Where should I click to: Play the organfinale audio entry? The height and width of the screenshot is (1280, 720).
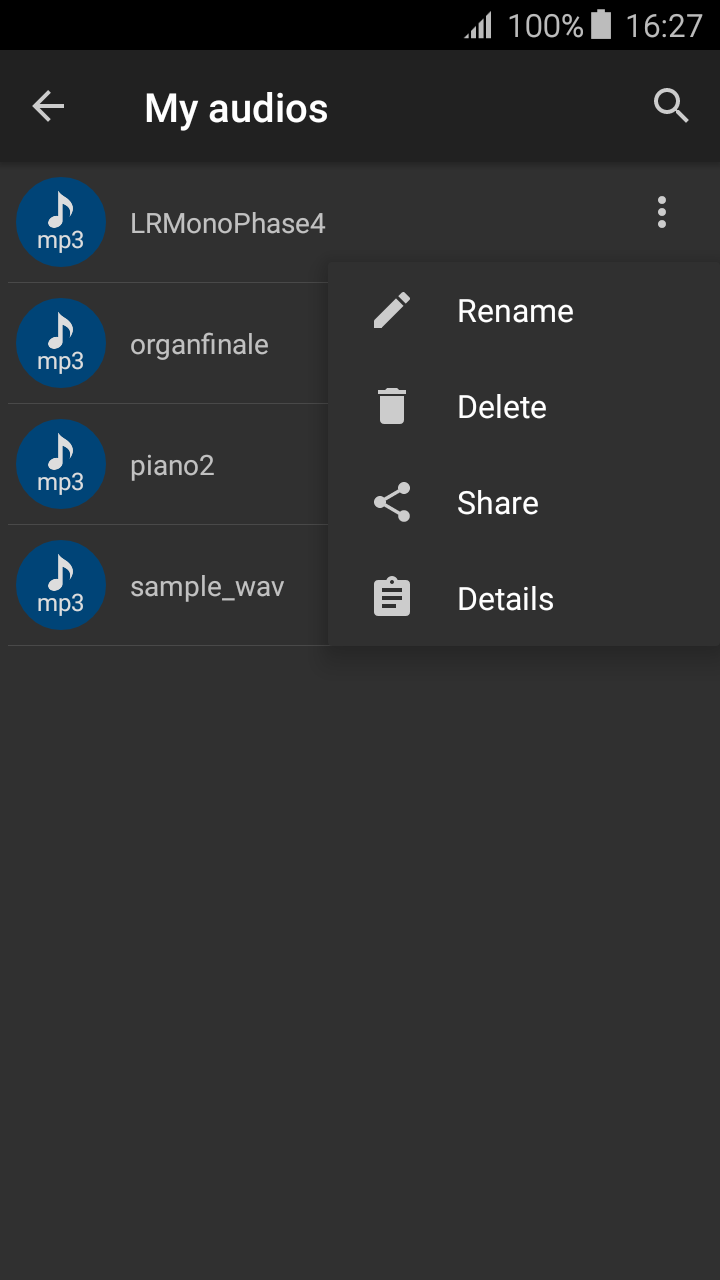tap(199, 345)
